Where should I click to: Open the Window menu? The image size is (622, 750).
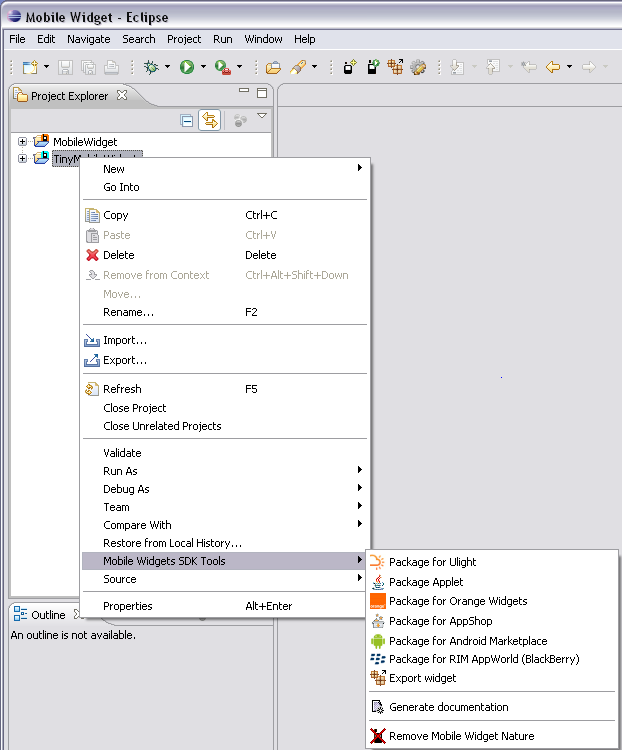[x=263, y=39]
